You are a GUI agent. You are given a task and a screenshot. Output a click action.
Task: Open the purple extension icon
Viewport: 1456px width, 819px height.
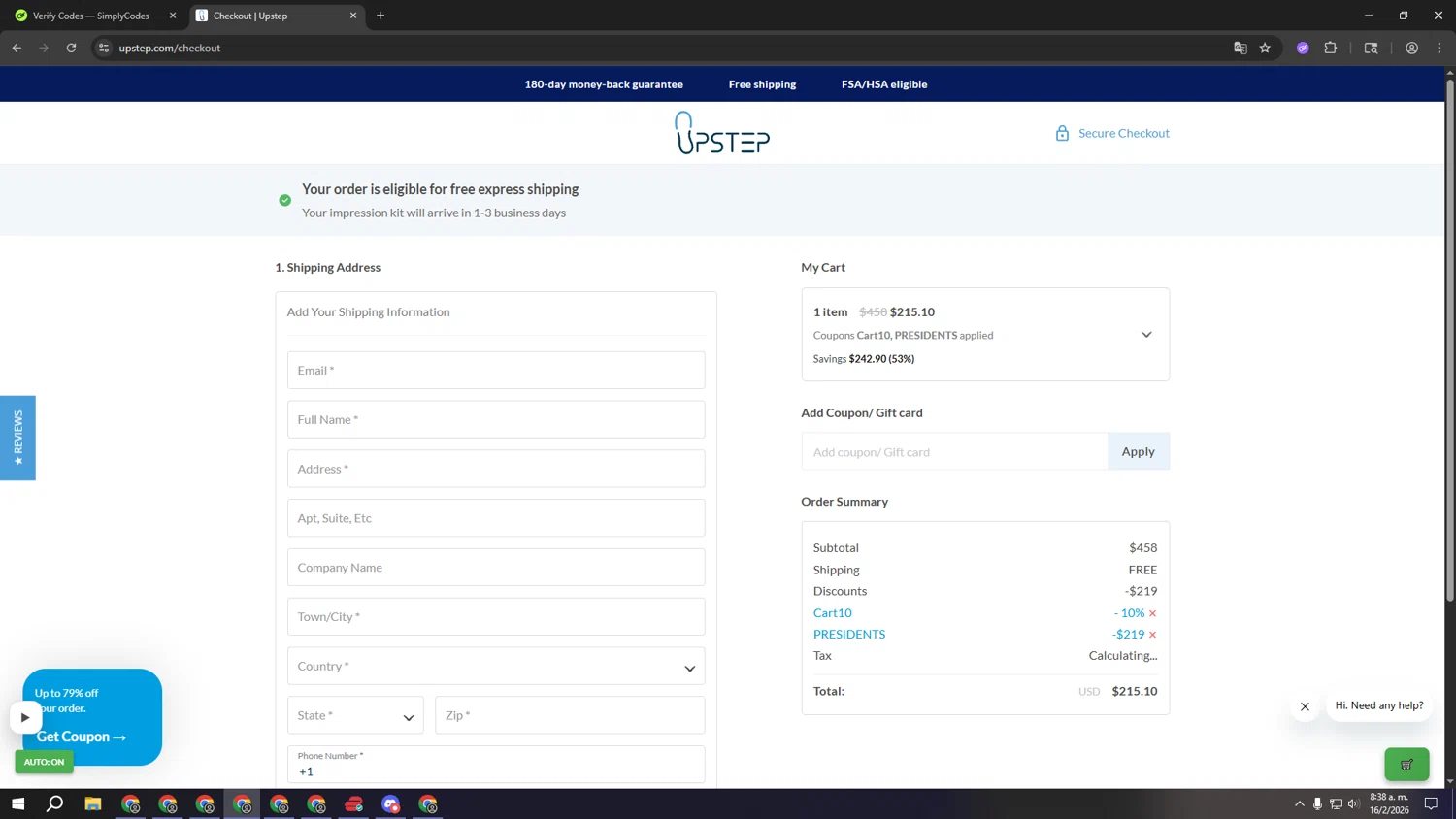(x=1303, y=48)
